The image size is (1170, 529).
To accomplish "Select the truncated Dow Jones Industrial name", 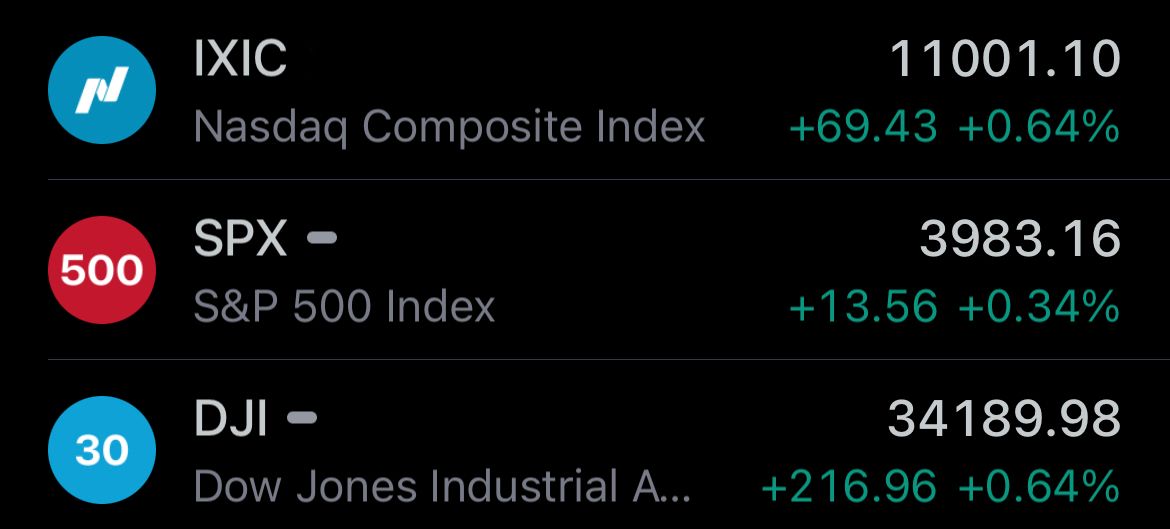I will pos(442,486).
